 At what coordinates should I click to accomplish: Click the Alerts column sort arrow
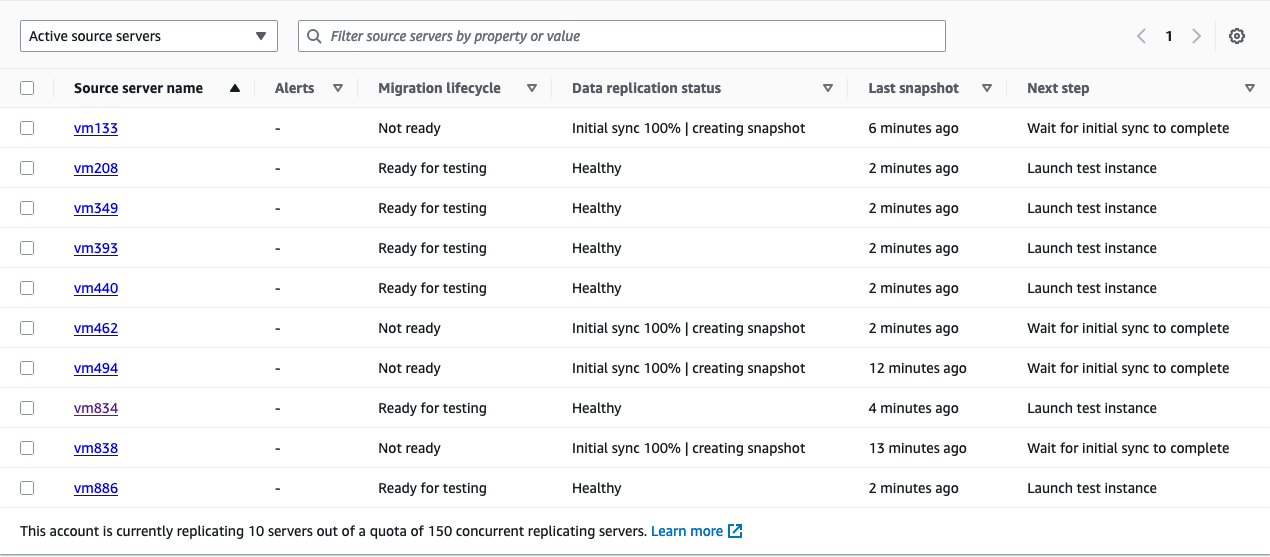click(338, 88)
